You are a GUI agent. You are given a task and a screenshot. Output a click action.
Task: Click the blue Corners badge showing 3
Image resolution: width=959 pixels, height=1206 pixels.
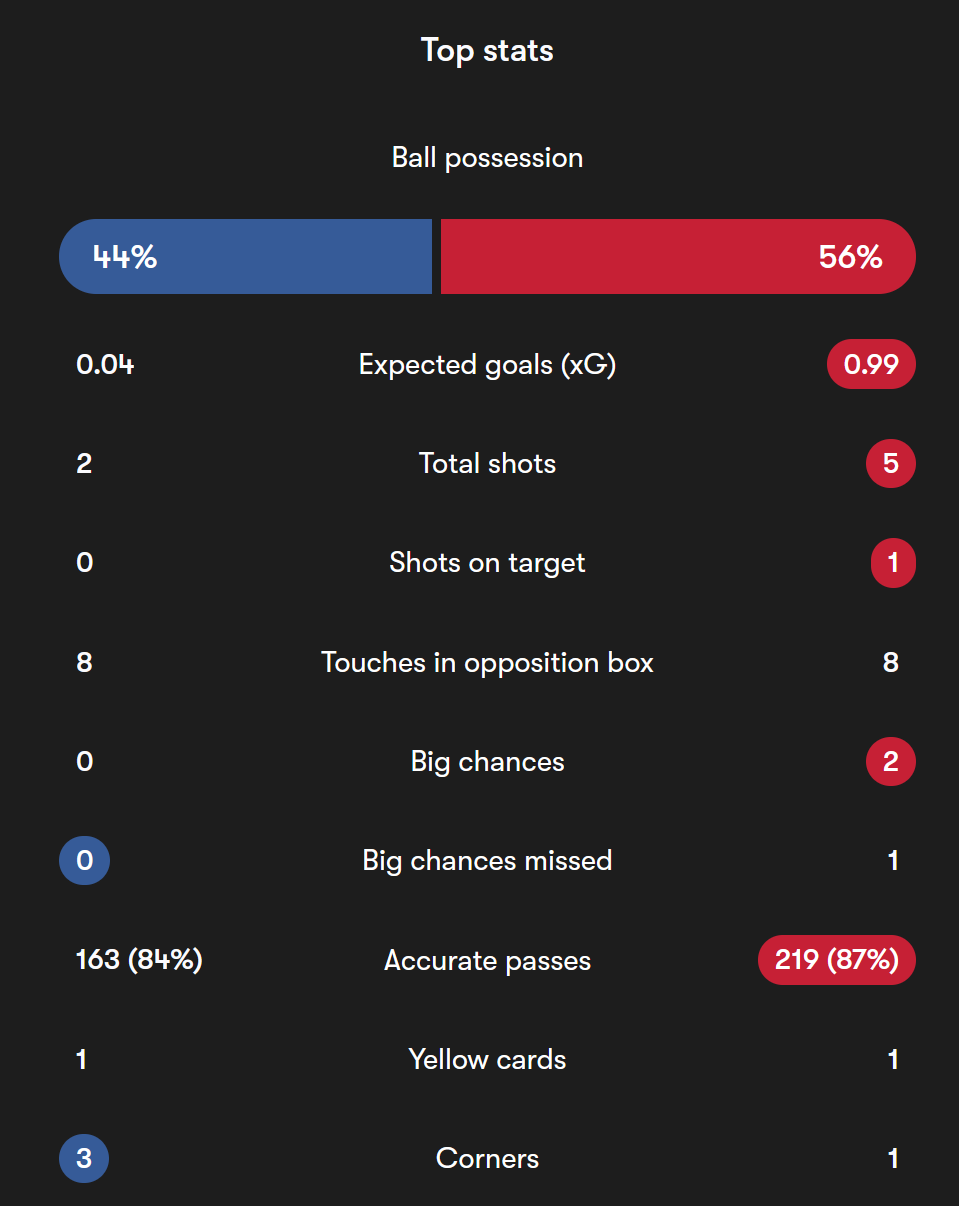tap(84, 1159)
